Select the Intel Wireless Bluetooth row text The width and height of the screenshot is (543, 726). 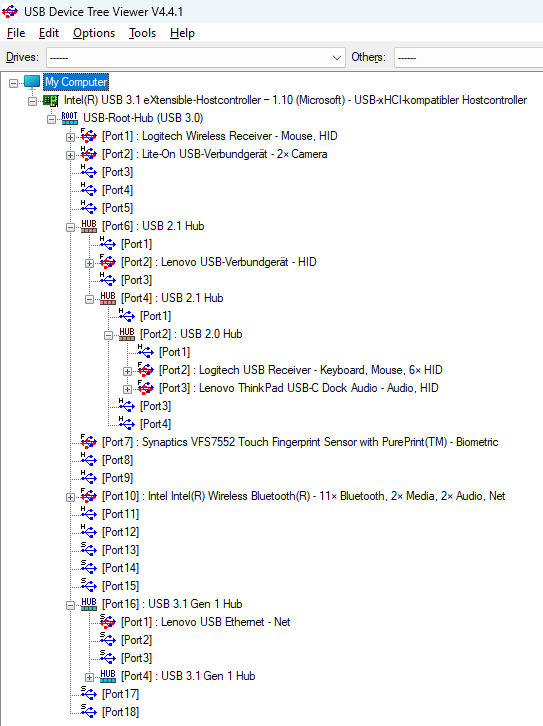pos(304,496)
